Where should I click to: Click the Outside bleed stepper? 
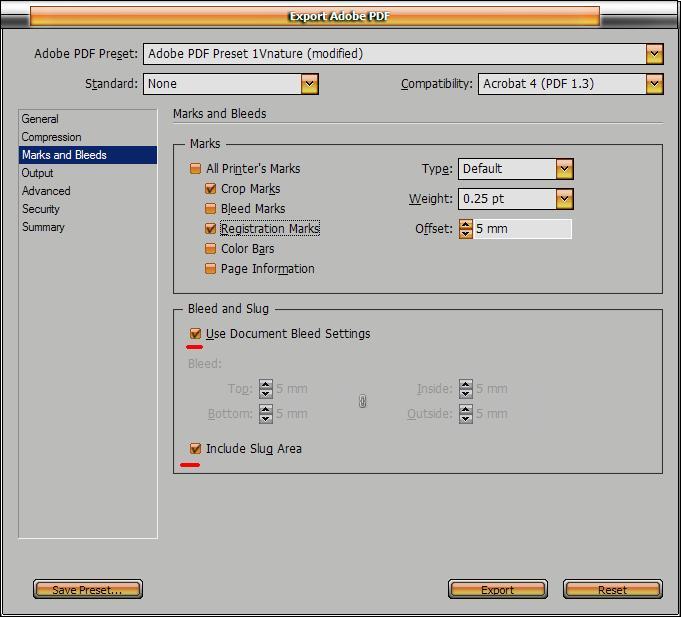pyautogui.click(x=466, y=414)
